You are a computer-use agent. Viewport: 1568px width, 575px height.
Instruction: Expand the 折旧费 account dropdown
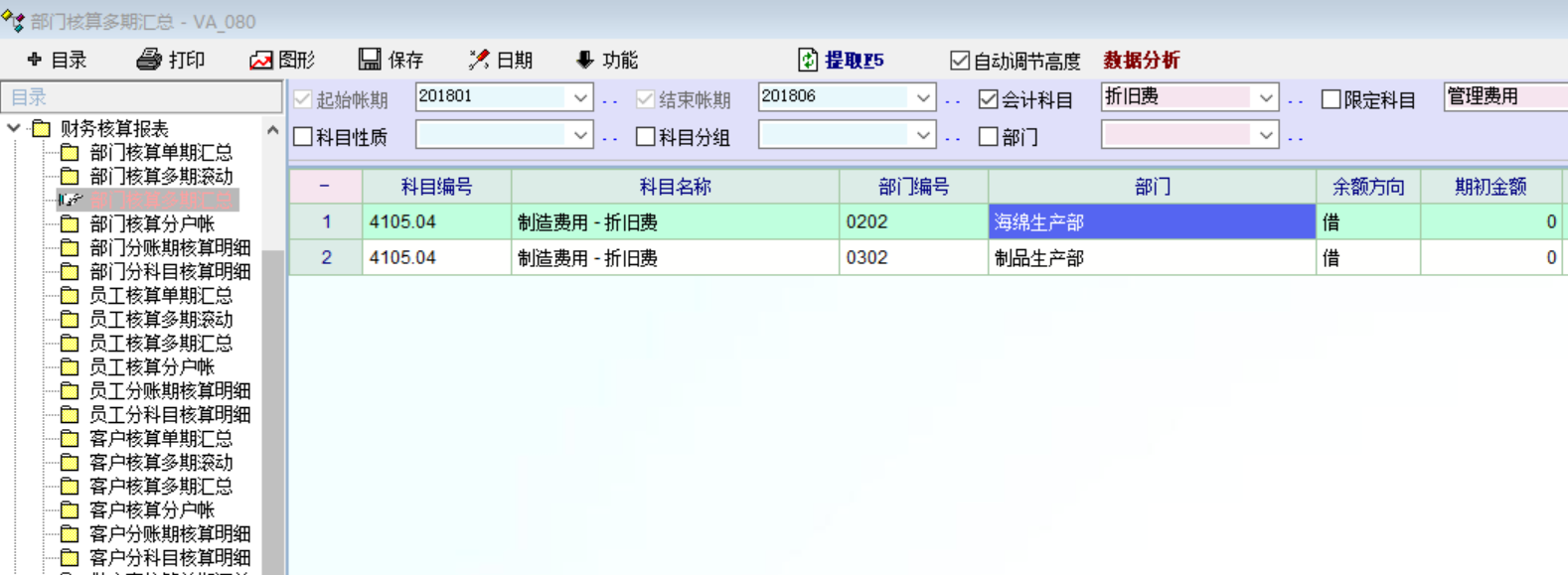(x=1266, y=97)
